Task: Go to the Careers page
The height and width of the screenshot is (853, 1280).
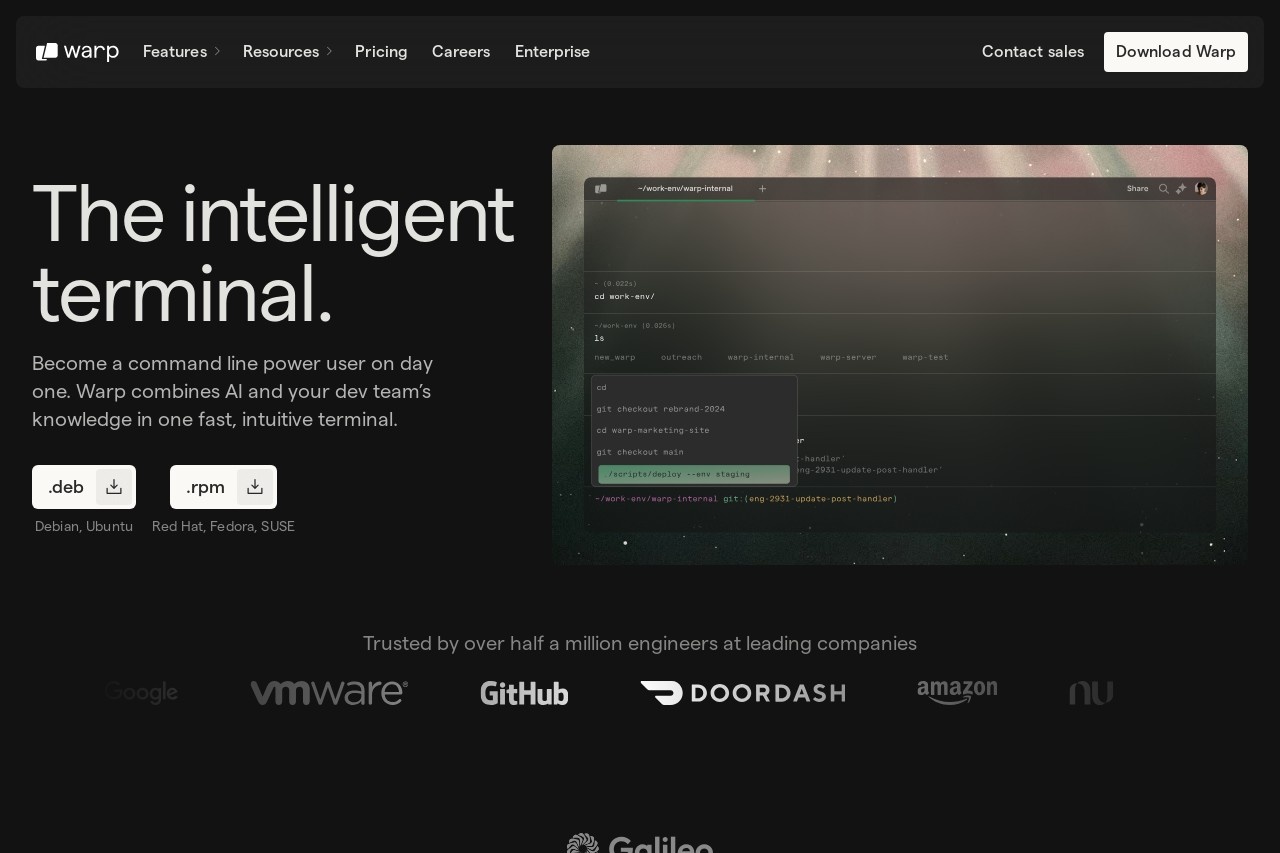Action: [x=461, y=52]
